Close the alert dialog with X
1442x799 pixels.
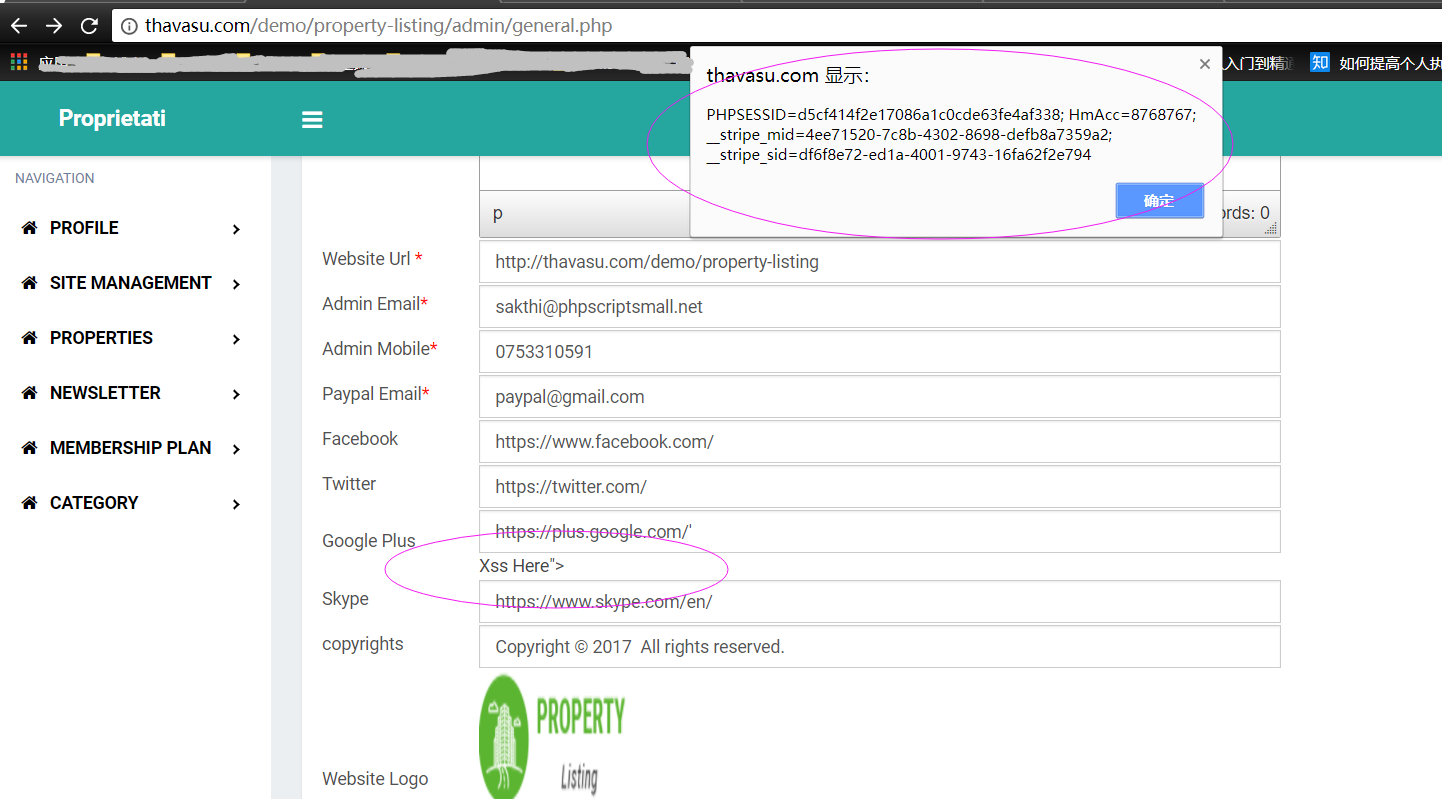pos(1205,64)
